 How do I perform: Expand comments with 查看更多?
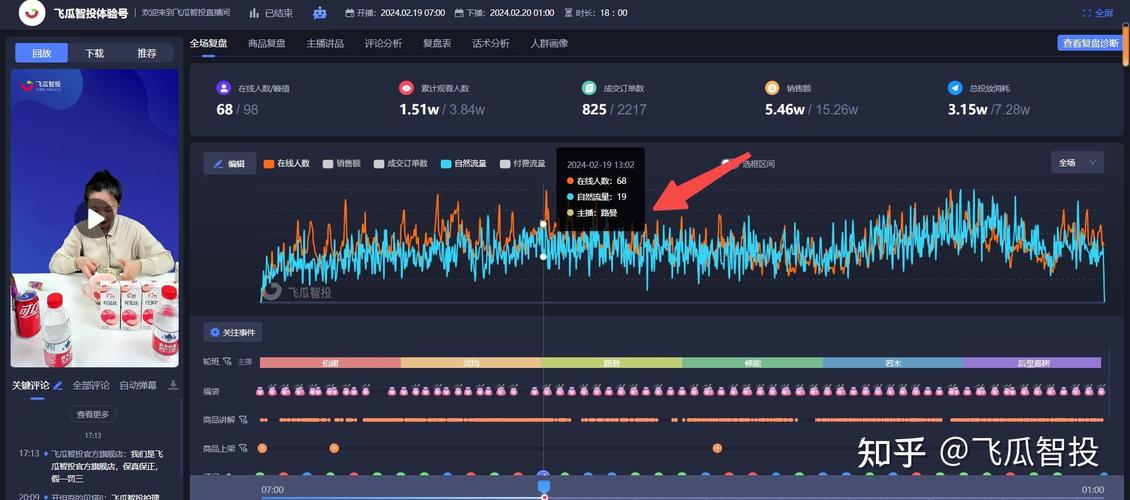point(93,414)
